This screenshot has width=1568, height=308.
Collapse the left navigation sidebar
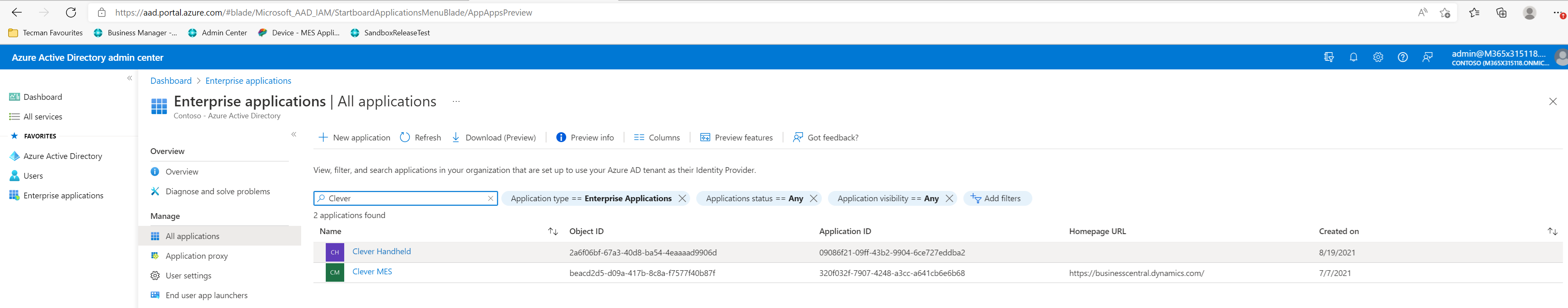(130, 78)
